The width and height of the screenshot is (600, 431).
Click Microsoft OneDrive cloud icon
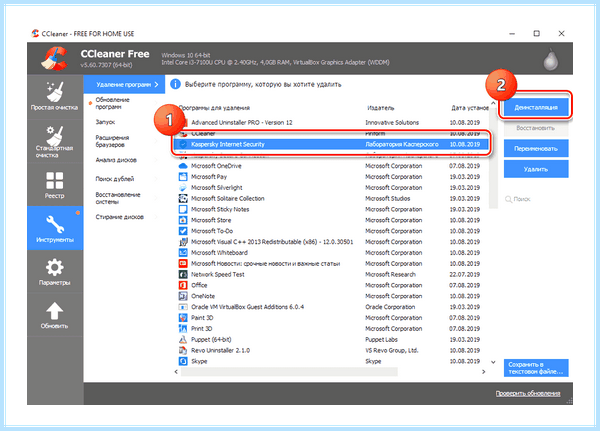183,166
